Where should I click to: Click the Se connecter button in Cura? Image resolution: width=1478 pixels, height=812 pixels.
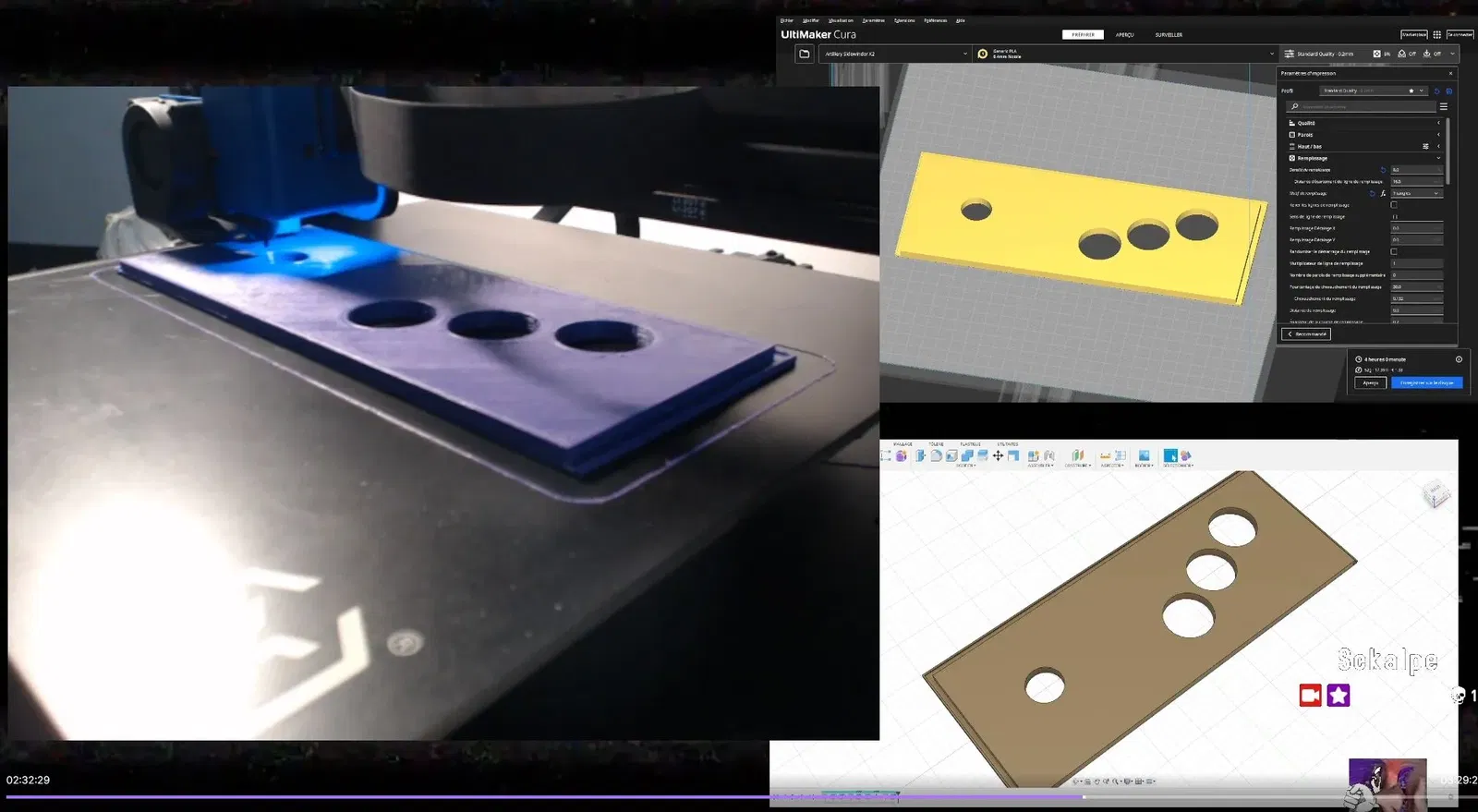point(1460,34)
